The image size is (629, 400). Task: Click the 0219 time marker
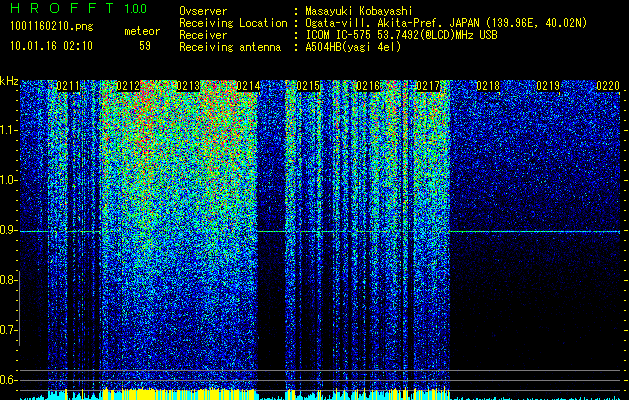(x=548, y=86)
